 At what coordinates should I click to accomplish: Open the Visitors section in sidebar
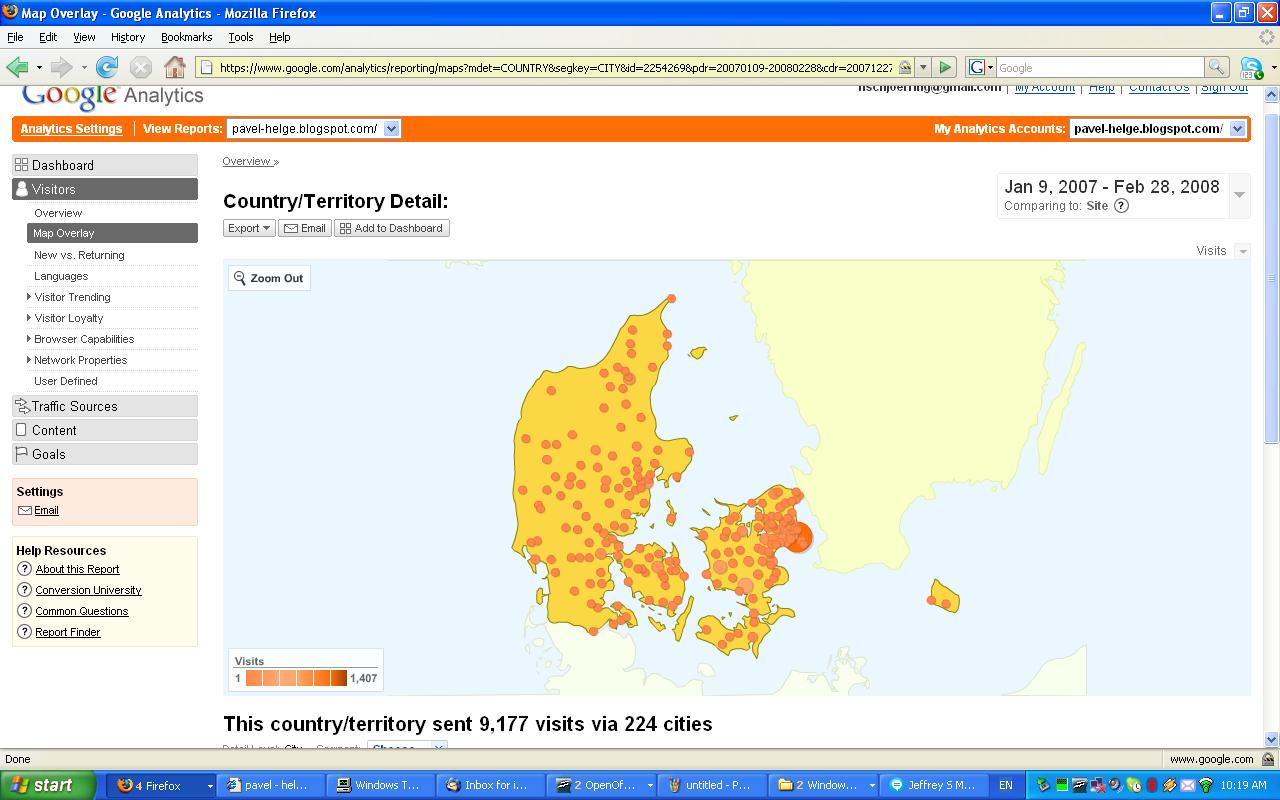[x=105, y=189]
